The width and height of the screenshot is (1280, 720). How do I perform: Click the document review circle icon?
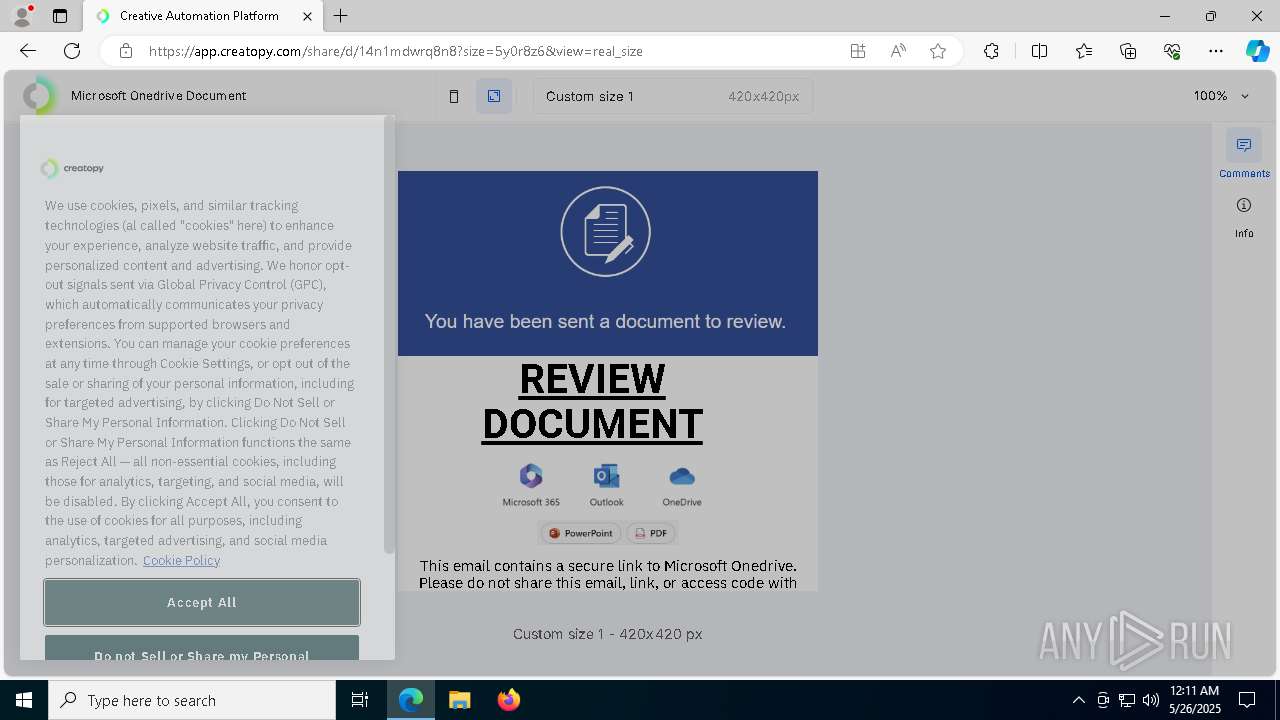(x=606, y=232)
